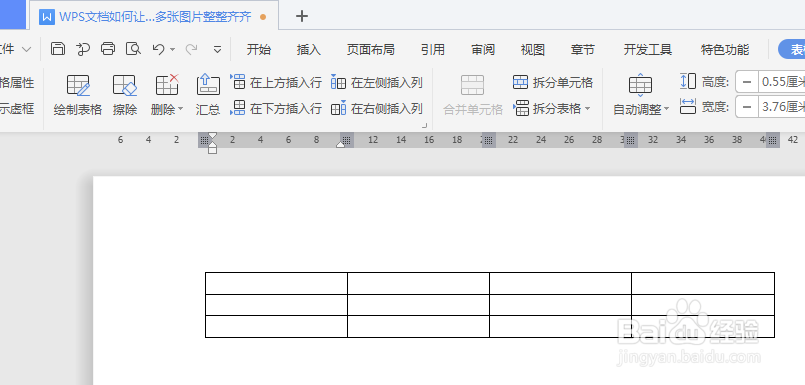The height and width of the screenshot is (385, 805).
Task: Decrease the 宽度 value with minus button
Action: tap(747, 107)
